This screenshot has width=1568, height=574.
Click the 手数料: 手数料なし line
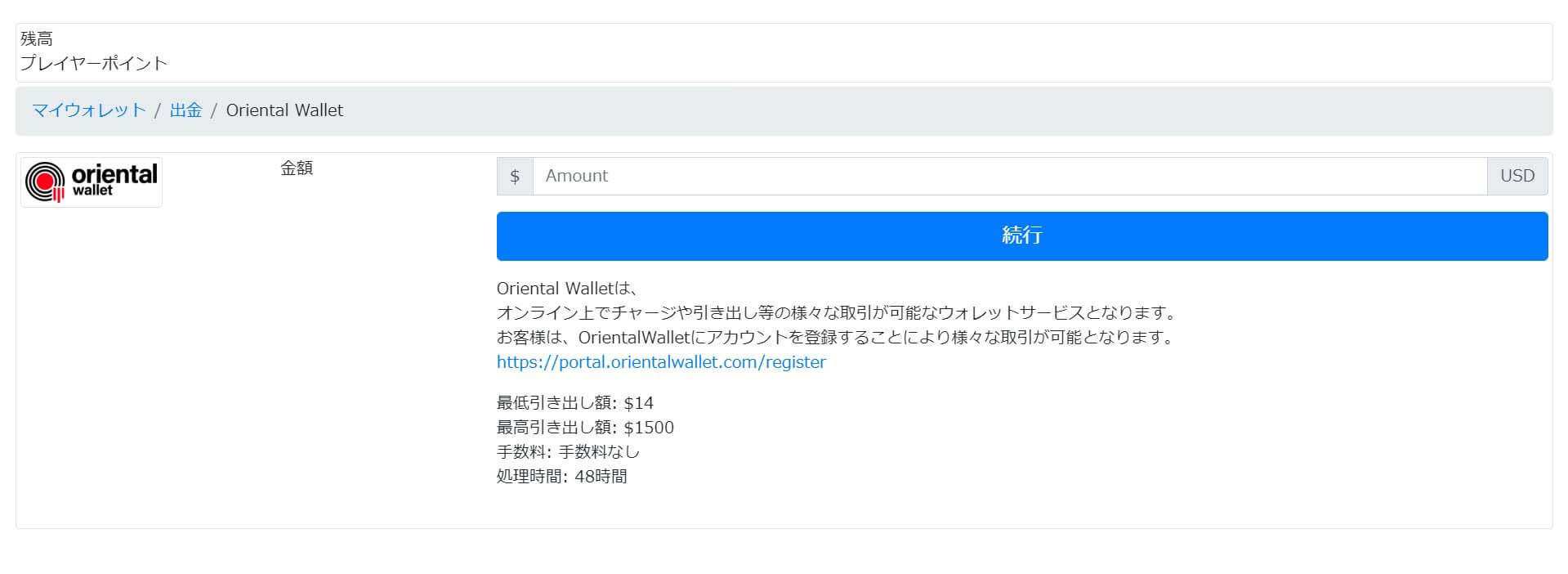[568, 452]
